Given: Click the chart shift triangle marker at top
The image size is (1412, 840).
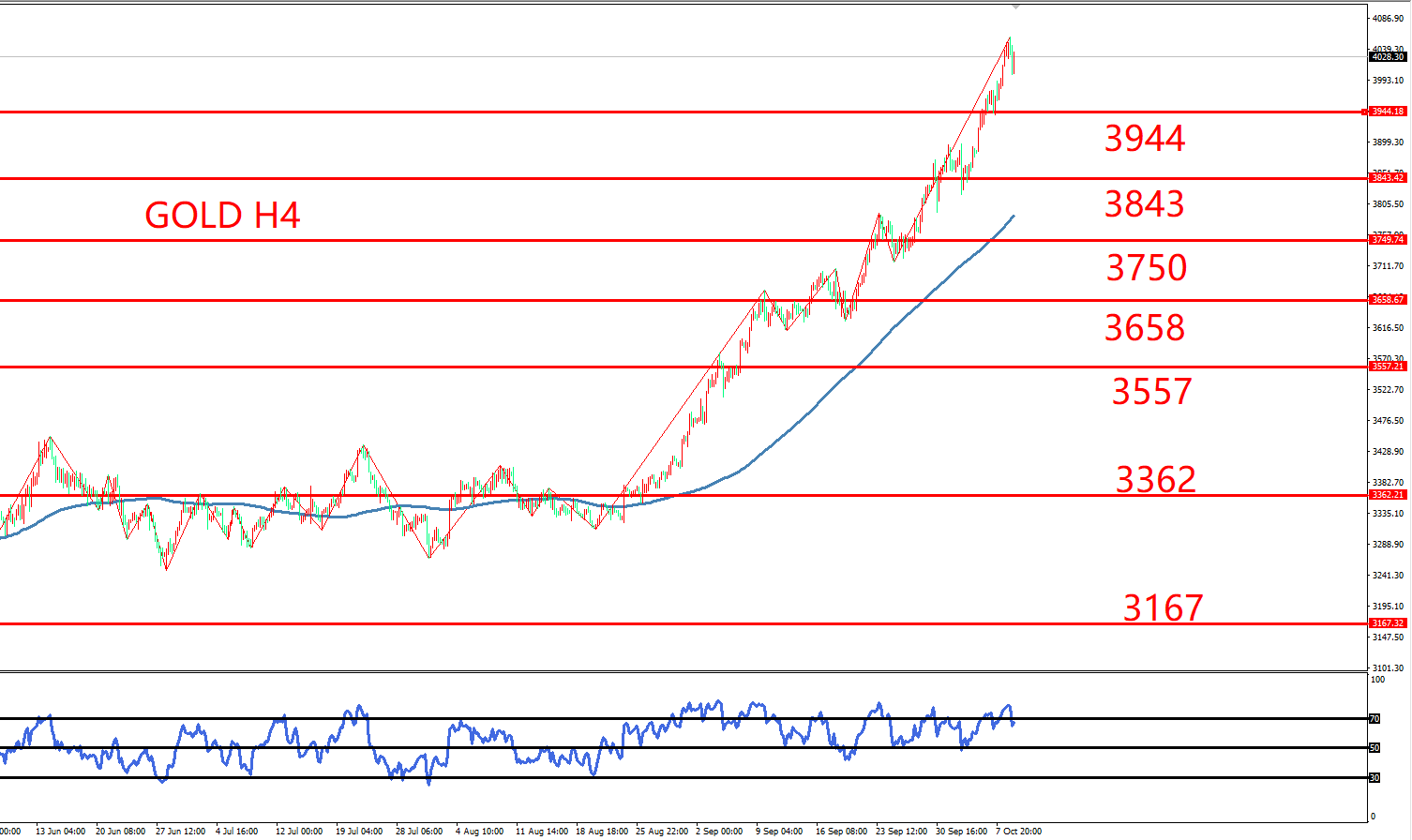Looking at the screenshot, I should click(1015, 7).
